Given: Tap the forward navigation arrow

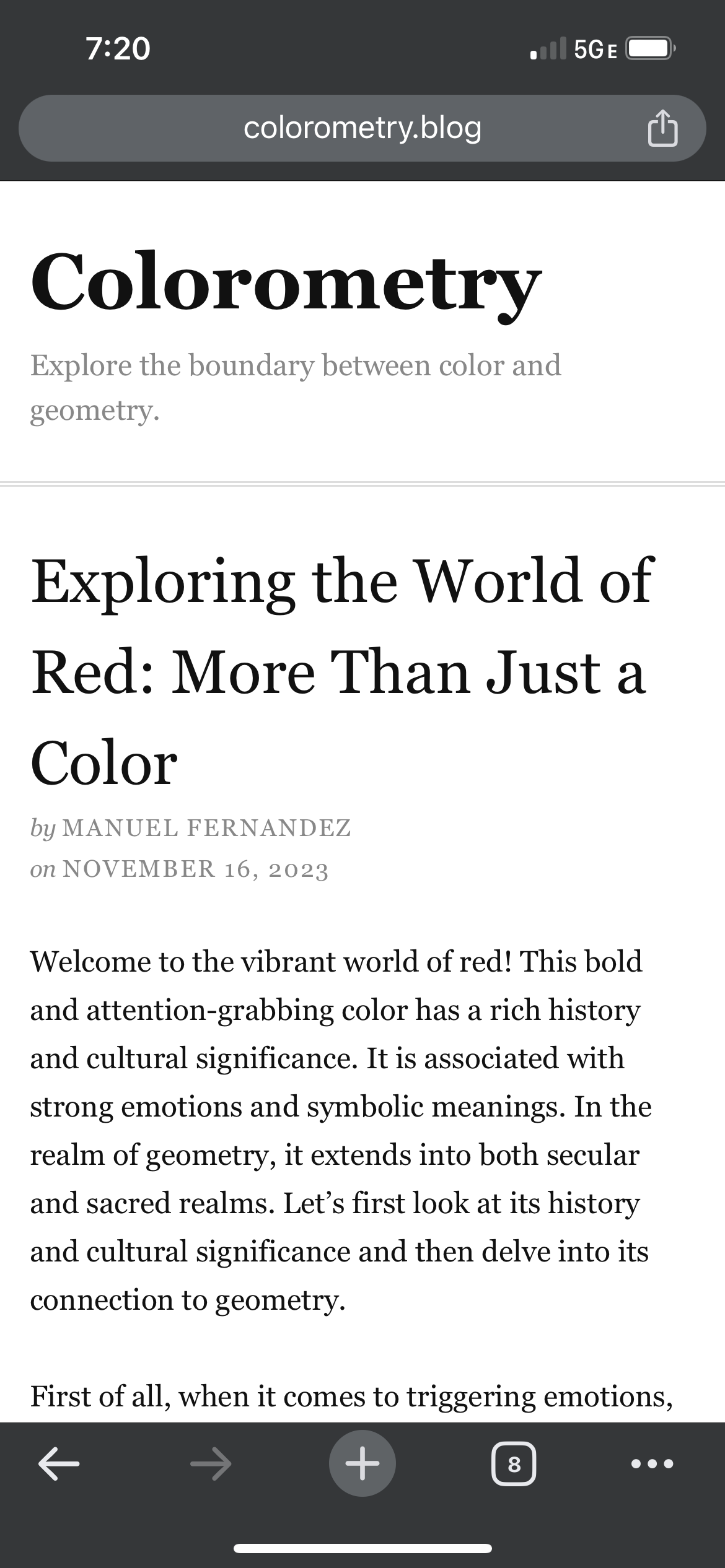Looking at the screenshot, I should tap(211, 1464).
